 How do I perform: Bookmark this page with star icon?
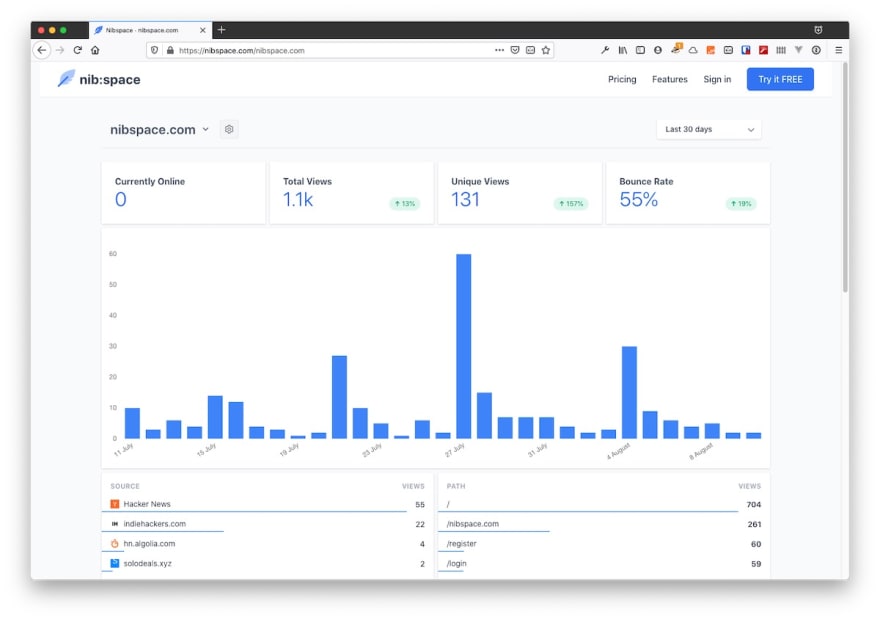tap(546, 50)
